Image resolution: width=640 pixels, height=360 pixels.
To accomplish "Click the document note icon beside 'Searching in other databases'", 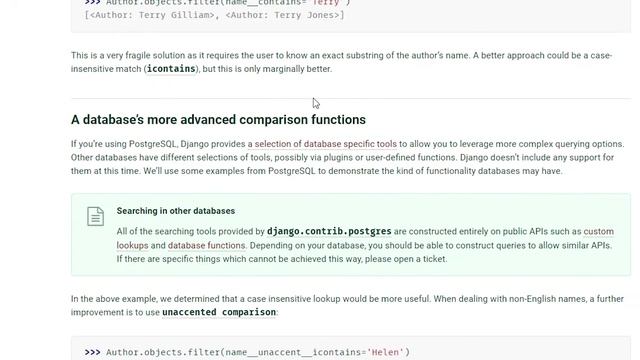I will [x=96, y=216].
